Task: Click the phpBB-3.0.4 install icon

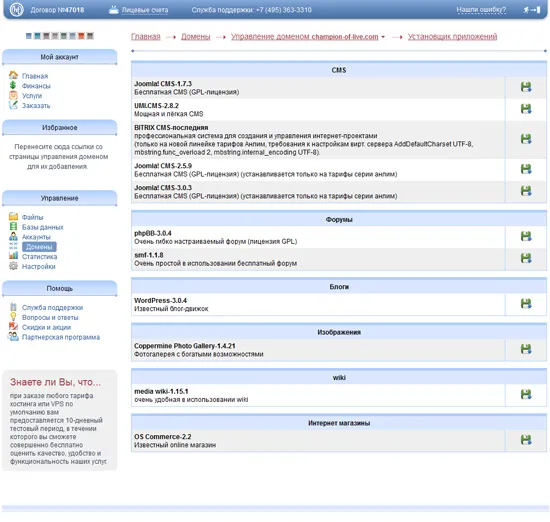Action: [525, 236]
